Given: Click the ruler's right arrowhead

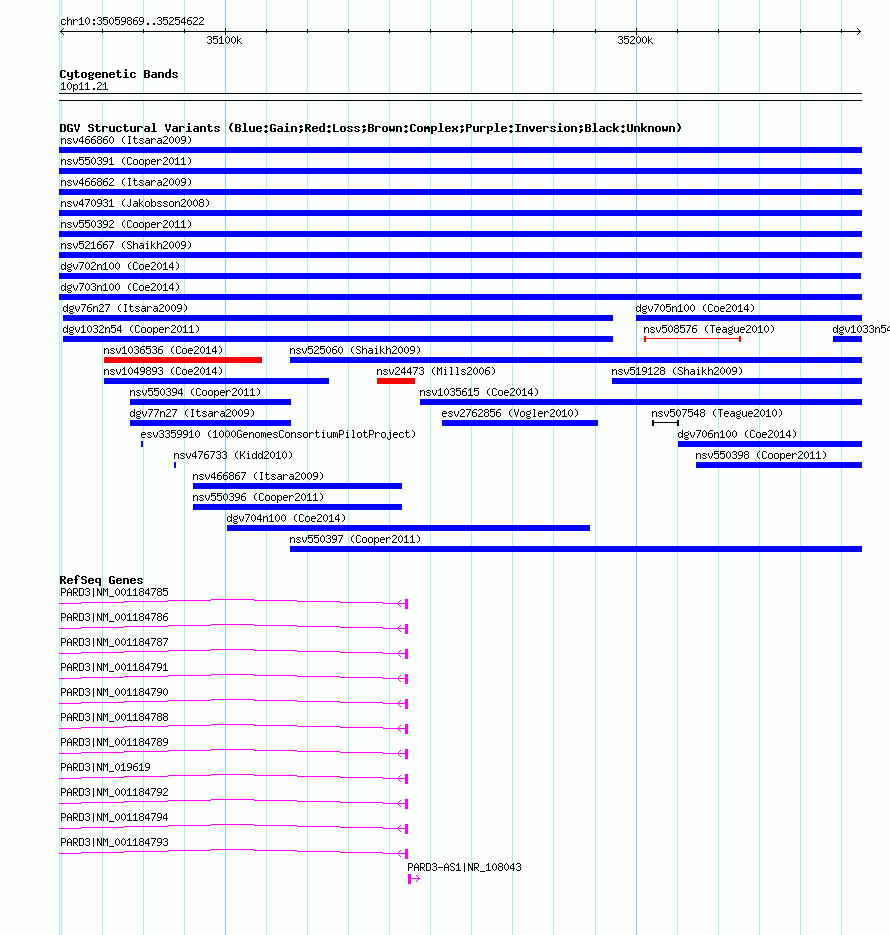Looking at the screenshot, I should tap(858, 31).
